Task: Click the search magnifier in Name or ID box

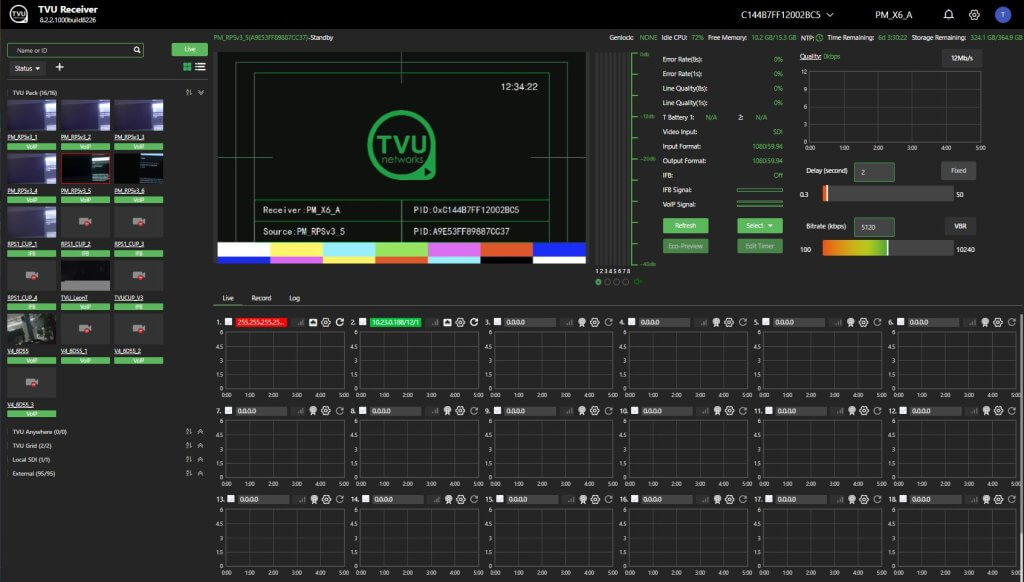Action: coord(137,50)
